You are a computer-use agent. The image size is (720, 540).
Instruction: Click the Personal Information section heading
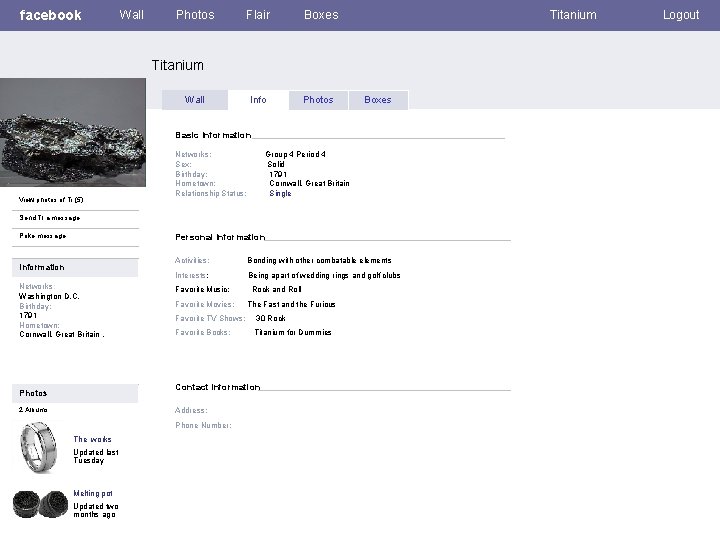(x=220, y=237)
